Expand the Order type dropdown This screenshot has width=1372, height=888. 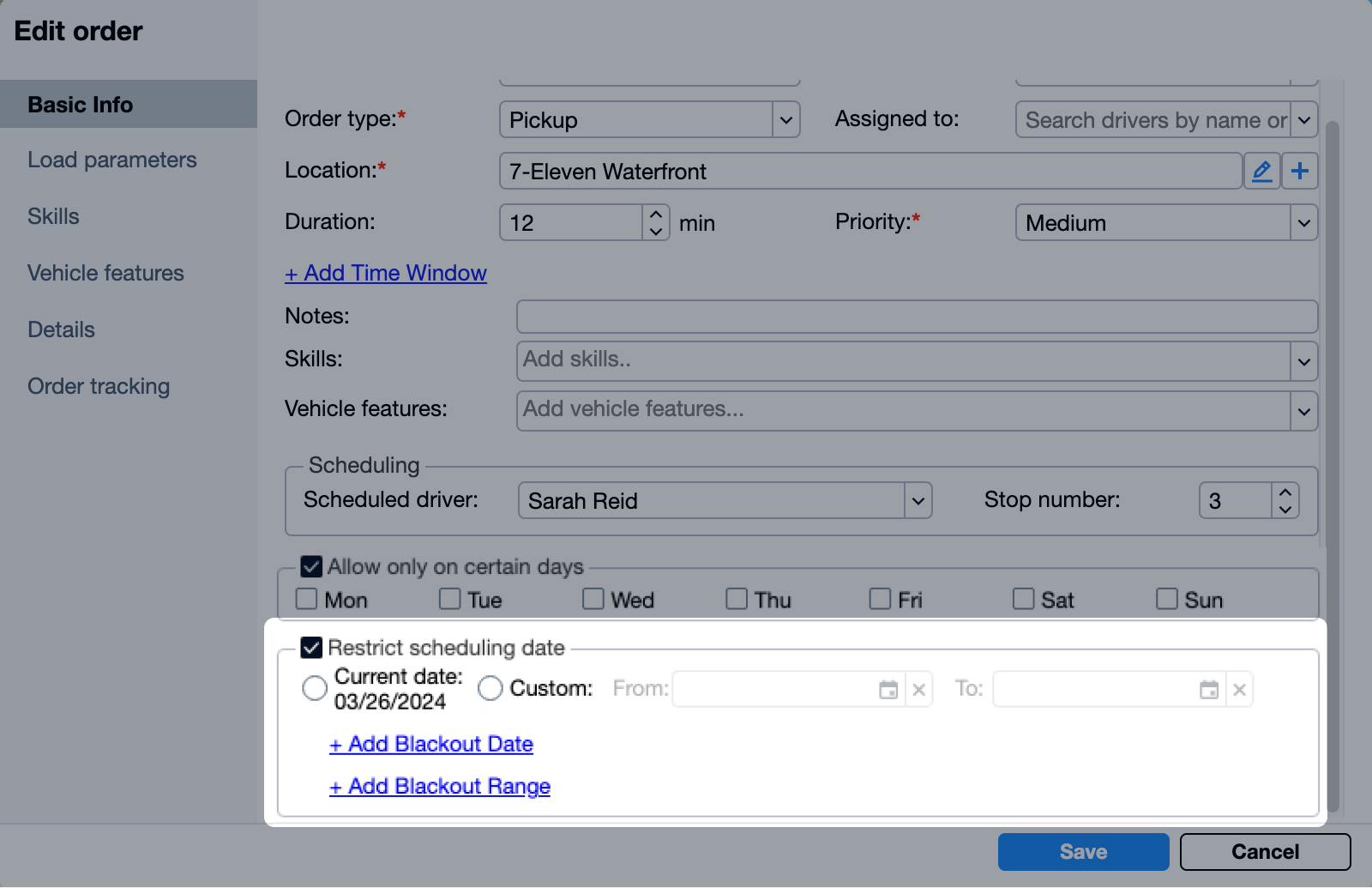[785, 120]
